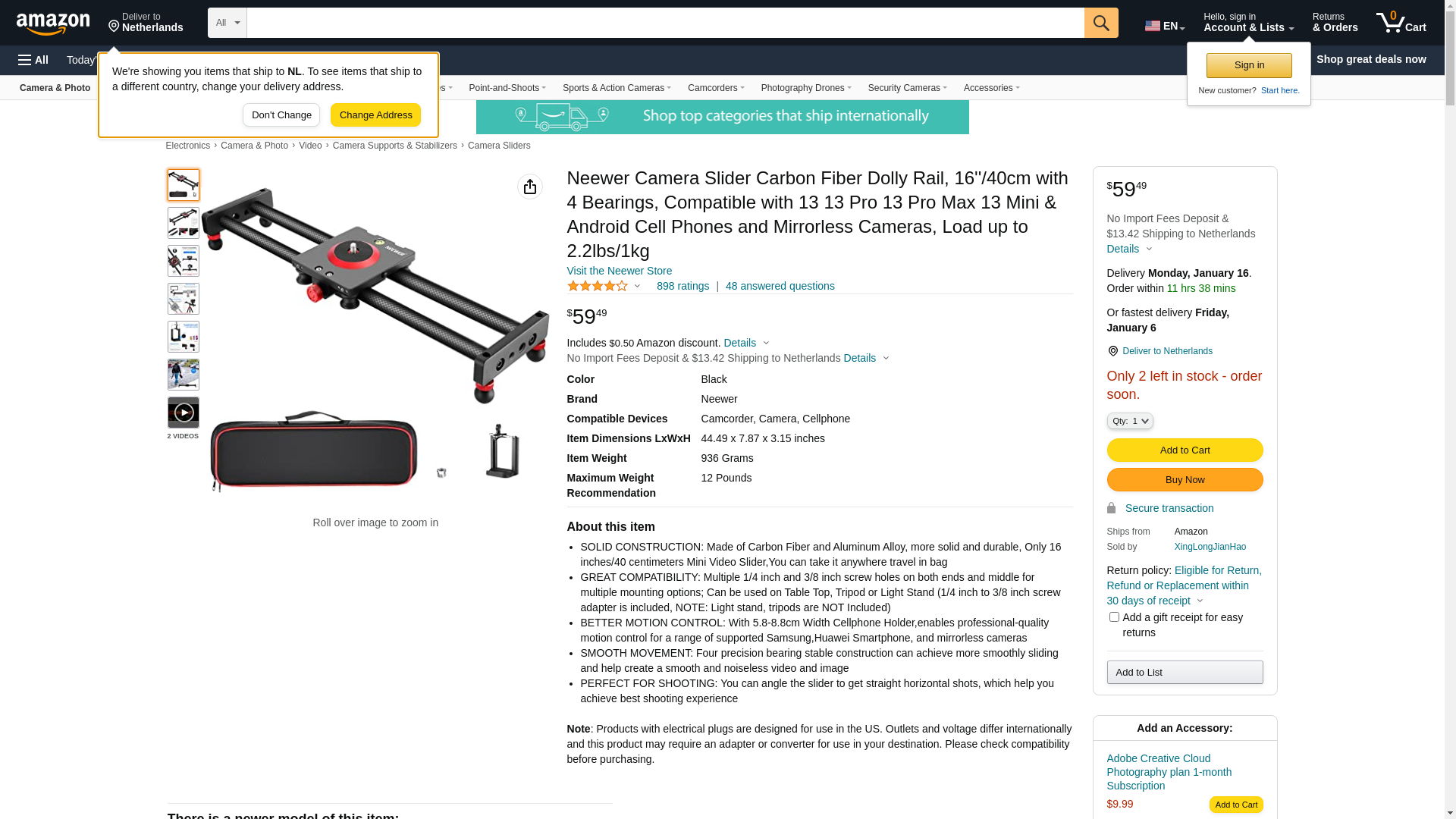Select the snow scene product thumbnail
1456x819 pixels.
(184, 375)
